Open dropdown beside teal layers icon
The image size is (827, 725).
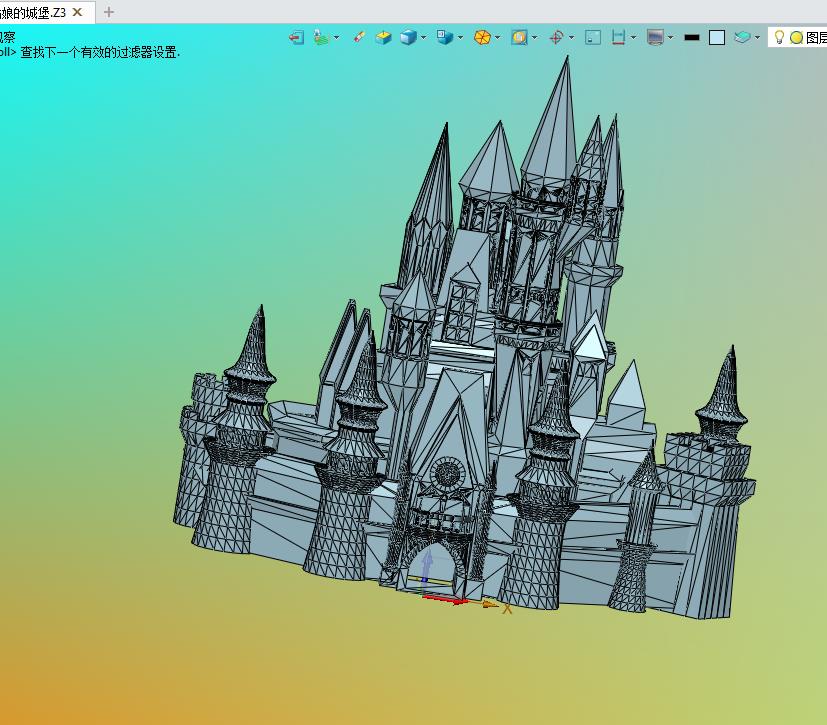pos(757,37)
